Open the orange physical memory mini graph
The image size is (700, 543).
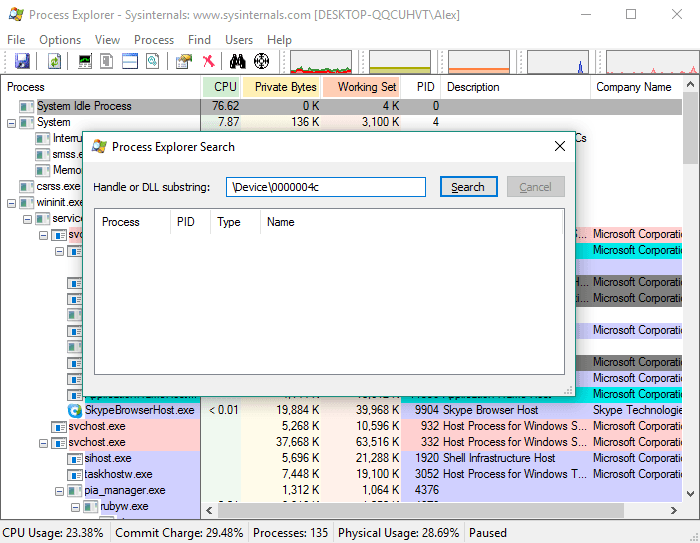pyautogui.click(x=479, y=62)
